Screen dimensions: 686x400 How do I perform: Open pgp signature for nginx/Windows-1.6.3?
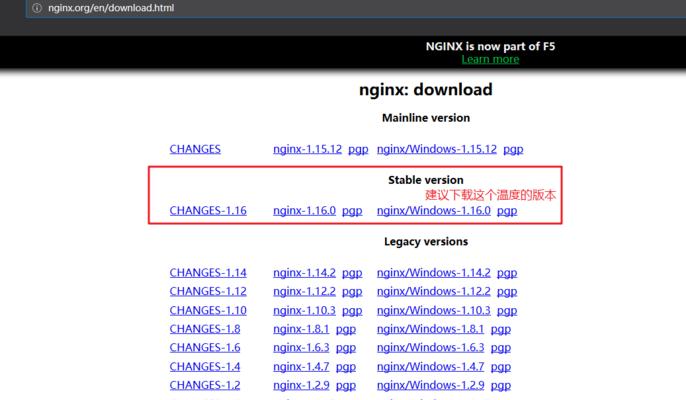(x=501, y=348)
